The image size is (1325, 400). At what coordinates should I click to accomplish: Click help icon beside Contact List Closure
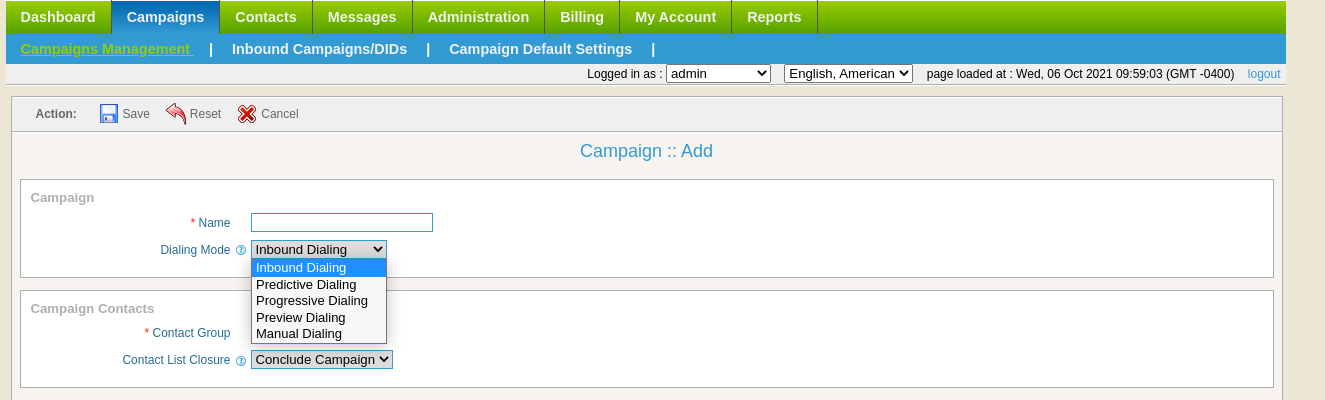click(241, 360)
